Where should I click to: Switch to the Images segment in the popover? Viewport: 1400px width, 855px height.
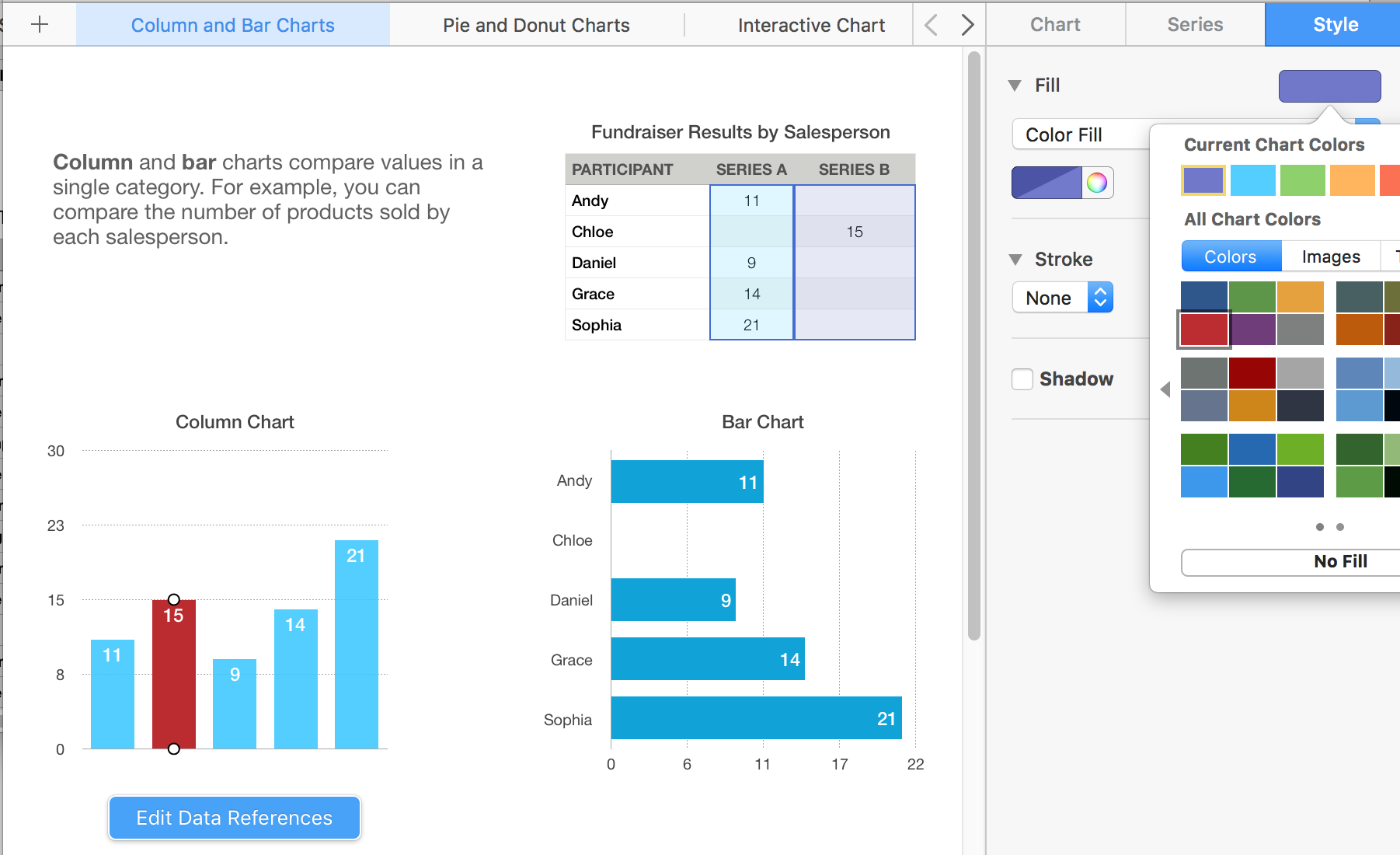click(1331, 256)
